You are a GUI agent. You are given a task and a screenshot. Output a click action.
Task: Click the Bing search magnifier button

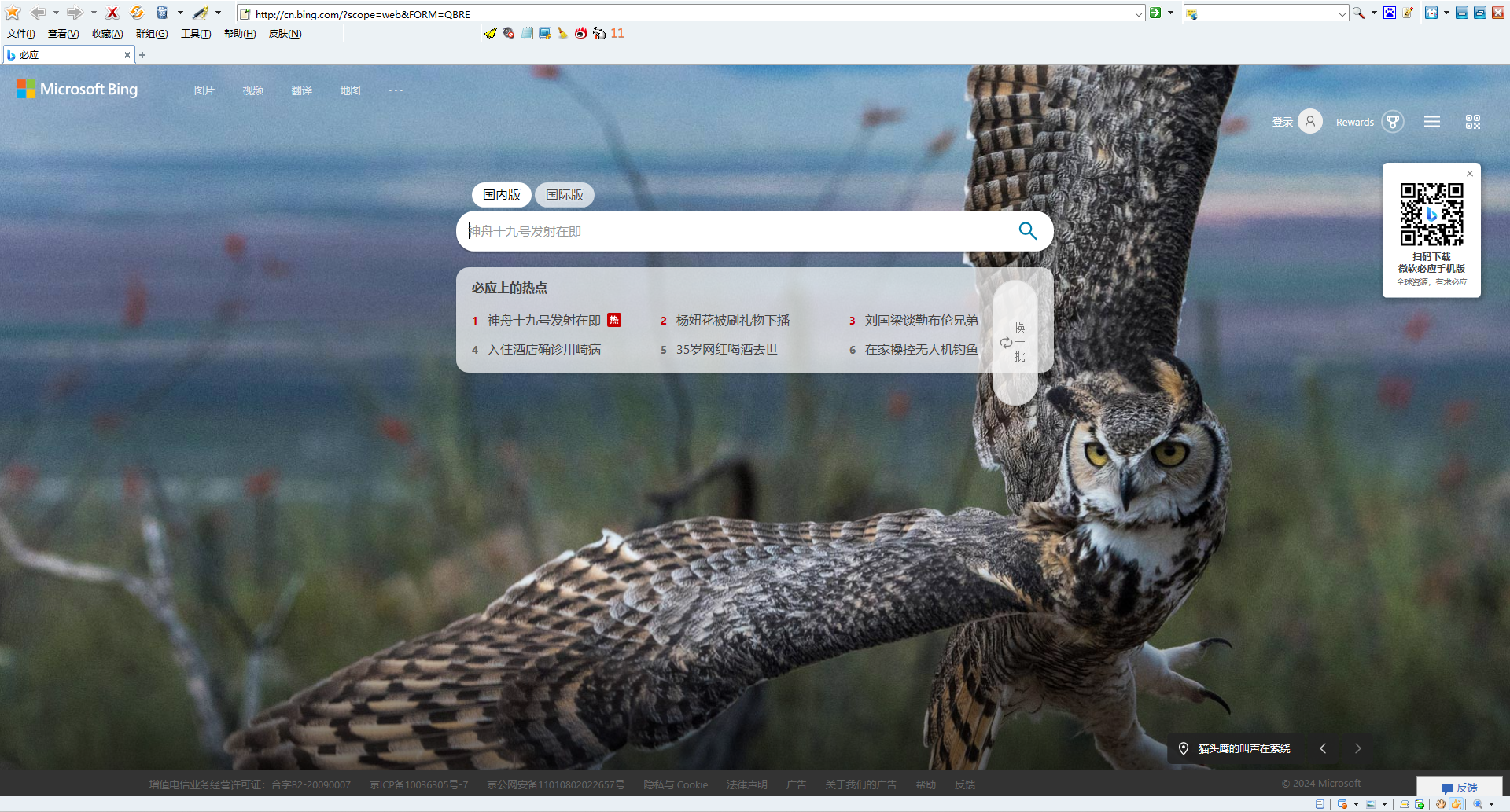click(x=1027, y=231)
